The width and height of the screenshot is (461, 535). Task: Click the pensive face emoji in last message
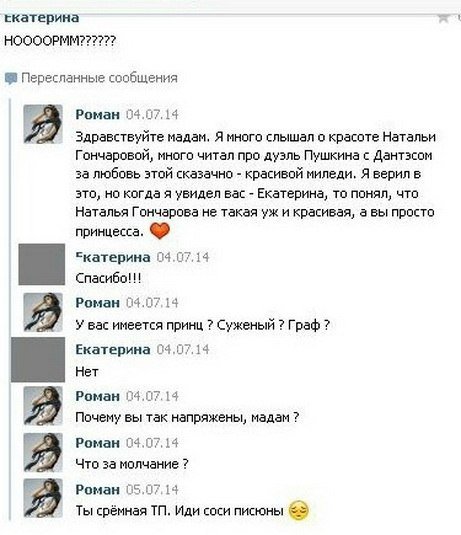(x=299, y=511)
